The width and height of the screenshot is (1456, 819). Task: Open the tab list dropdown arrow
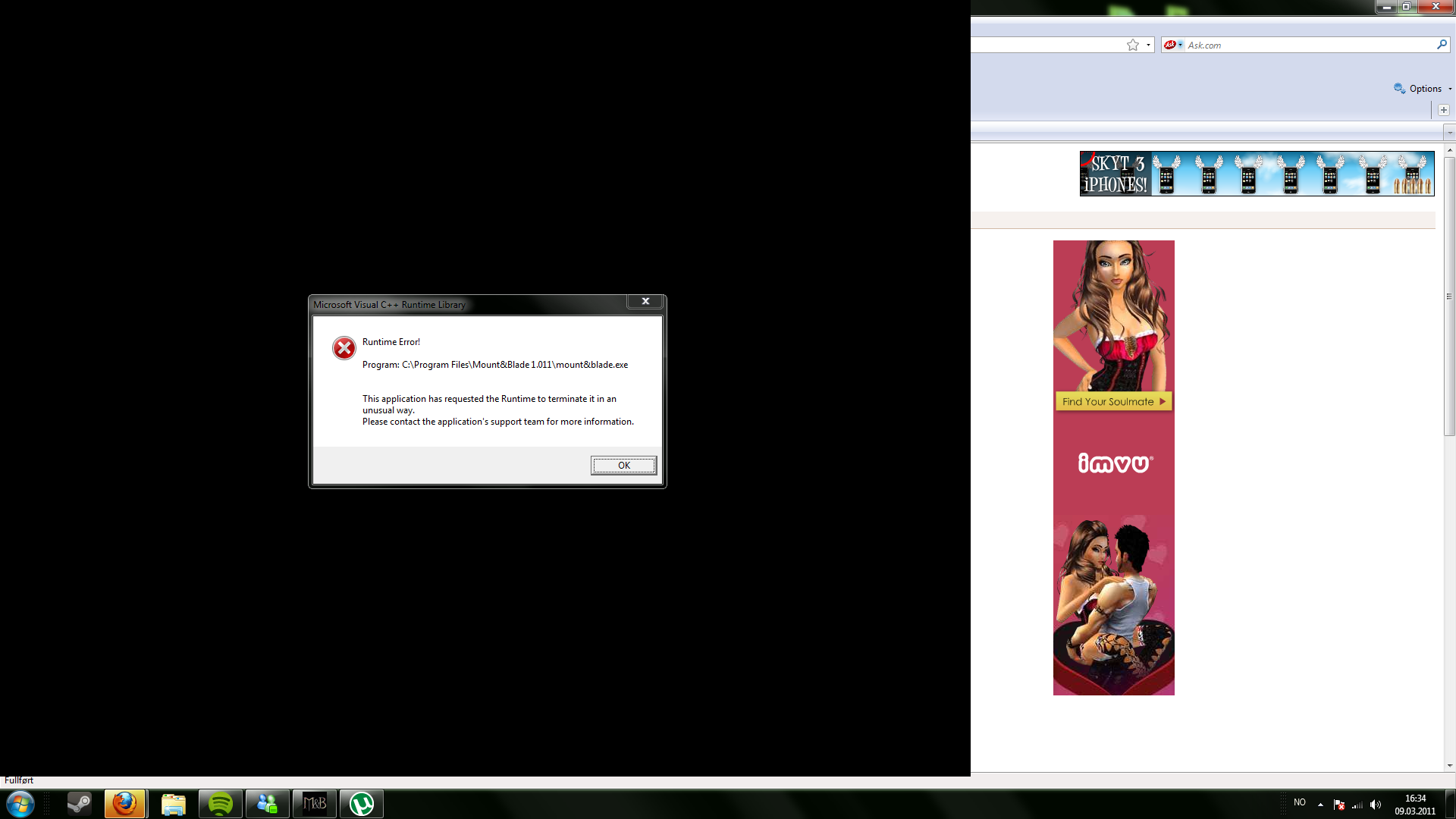[1449, 133]
